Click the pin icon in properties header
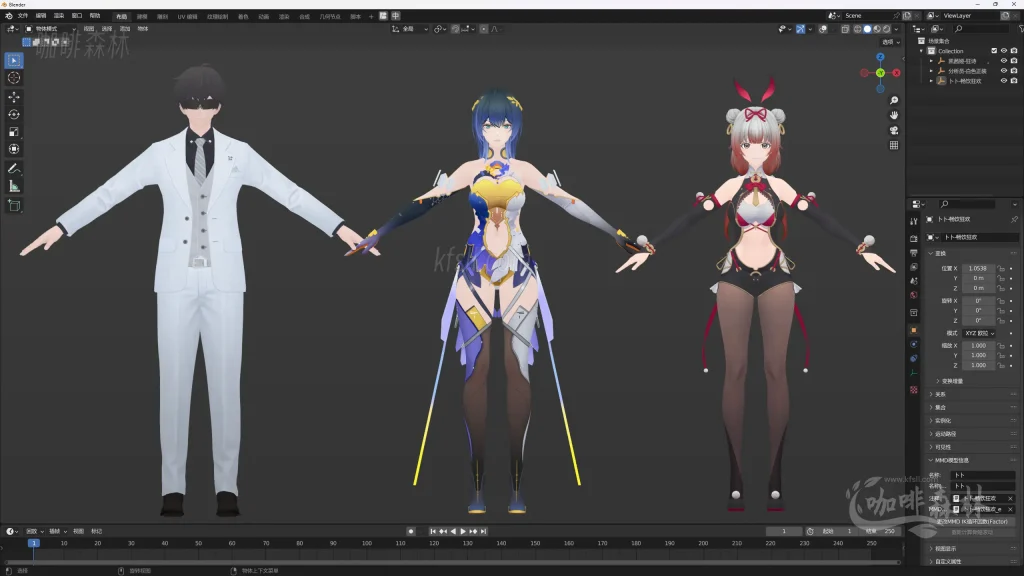Screen dimensions: 1024x576 (x=1014, y=219)
